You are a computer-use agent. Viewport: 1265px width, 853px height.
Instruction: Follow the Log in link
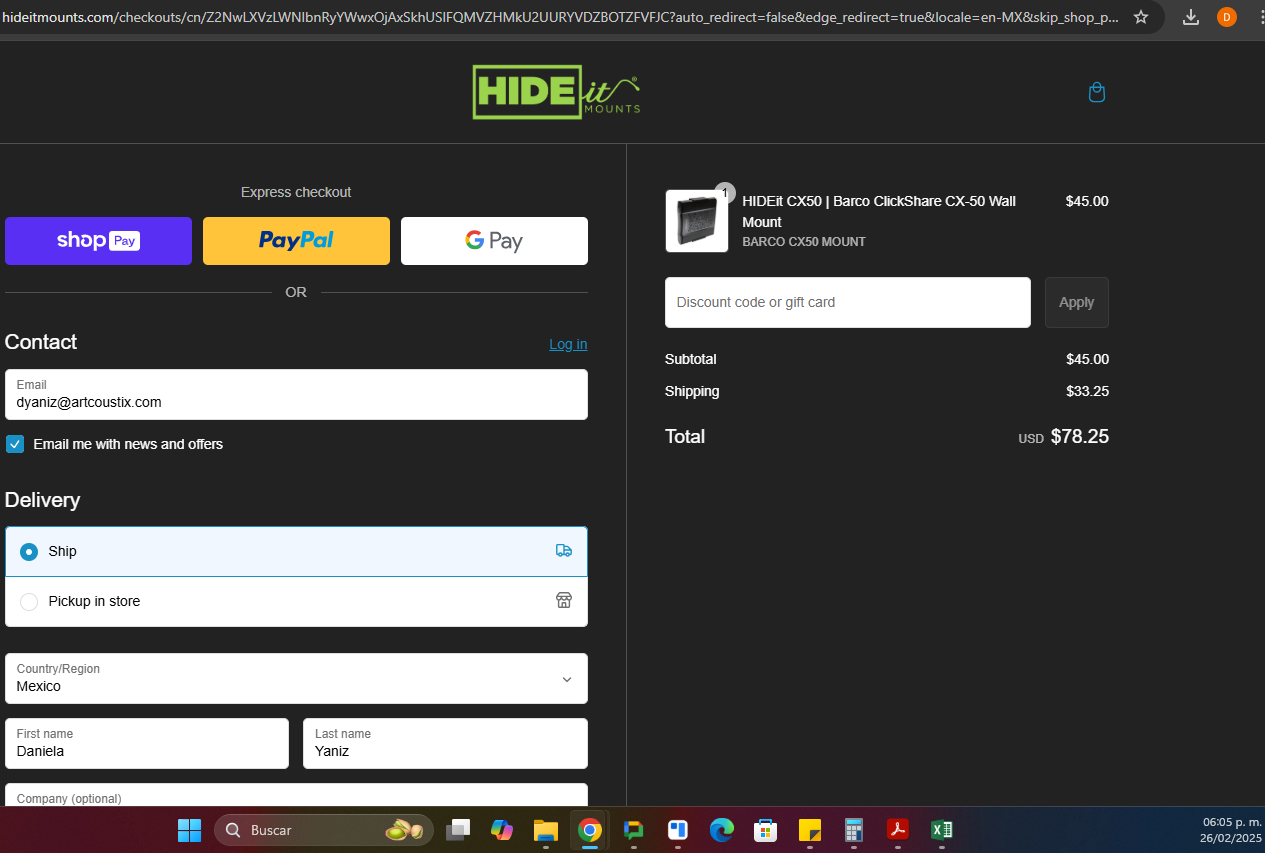(568, 344)
